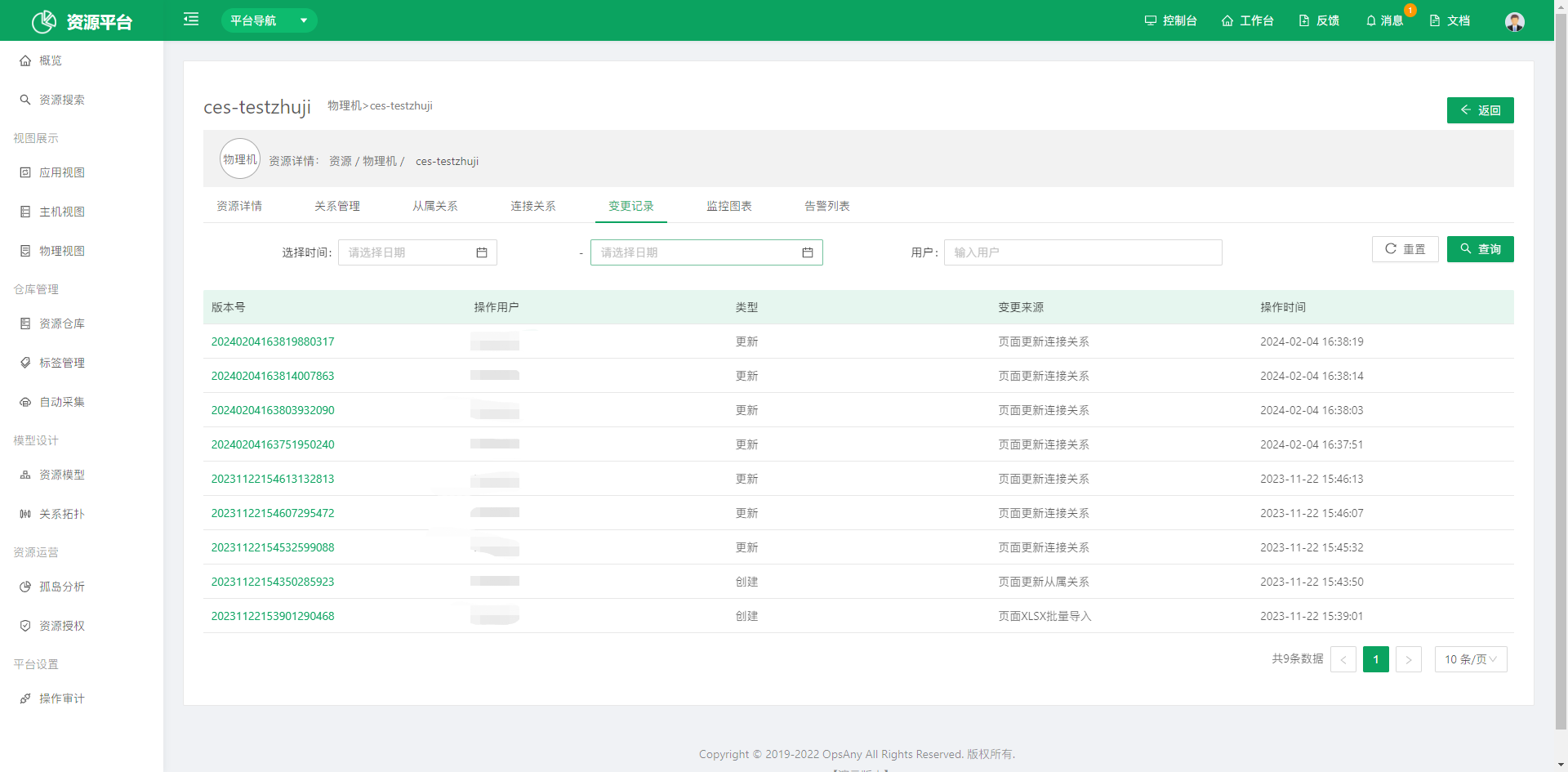Open the 消息 notifications bell
Screen dimensions: 1568x772
click(x=1384, y=20)
